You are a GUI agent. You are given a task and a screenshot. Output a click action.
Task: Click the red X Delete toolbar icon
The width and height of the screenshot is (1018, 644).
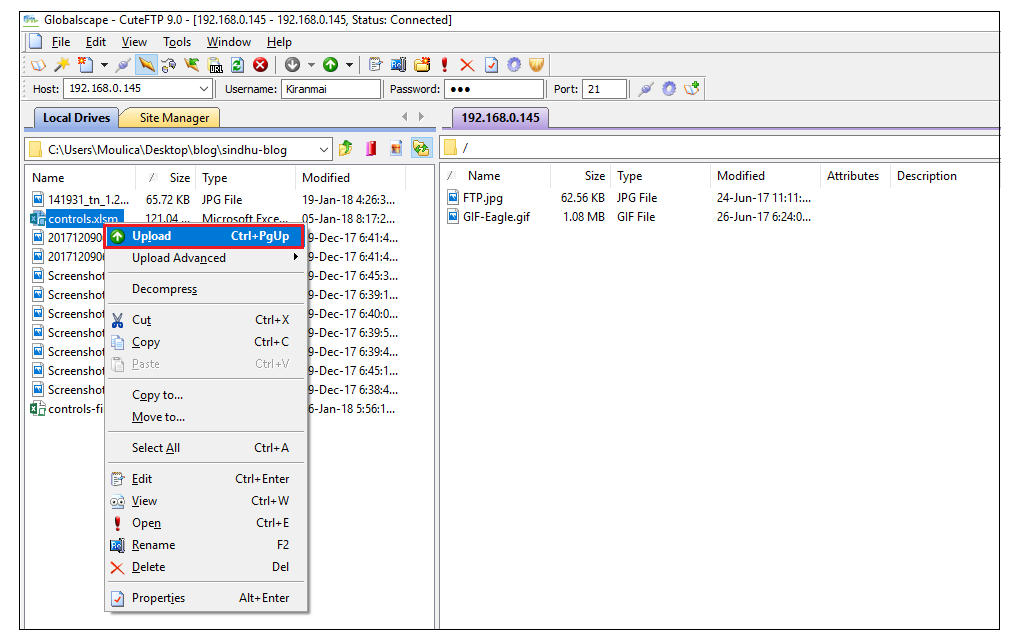tap(467, 65)
